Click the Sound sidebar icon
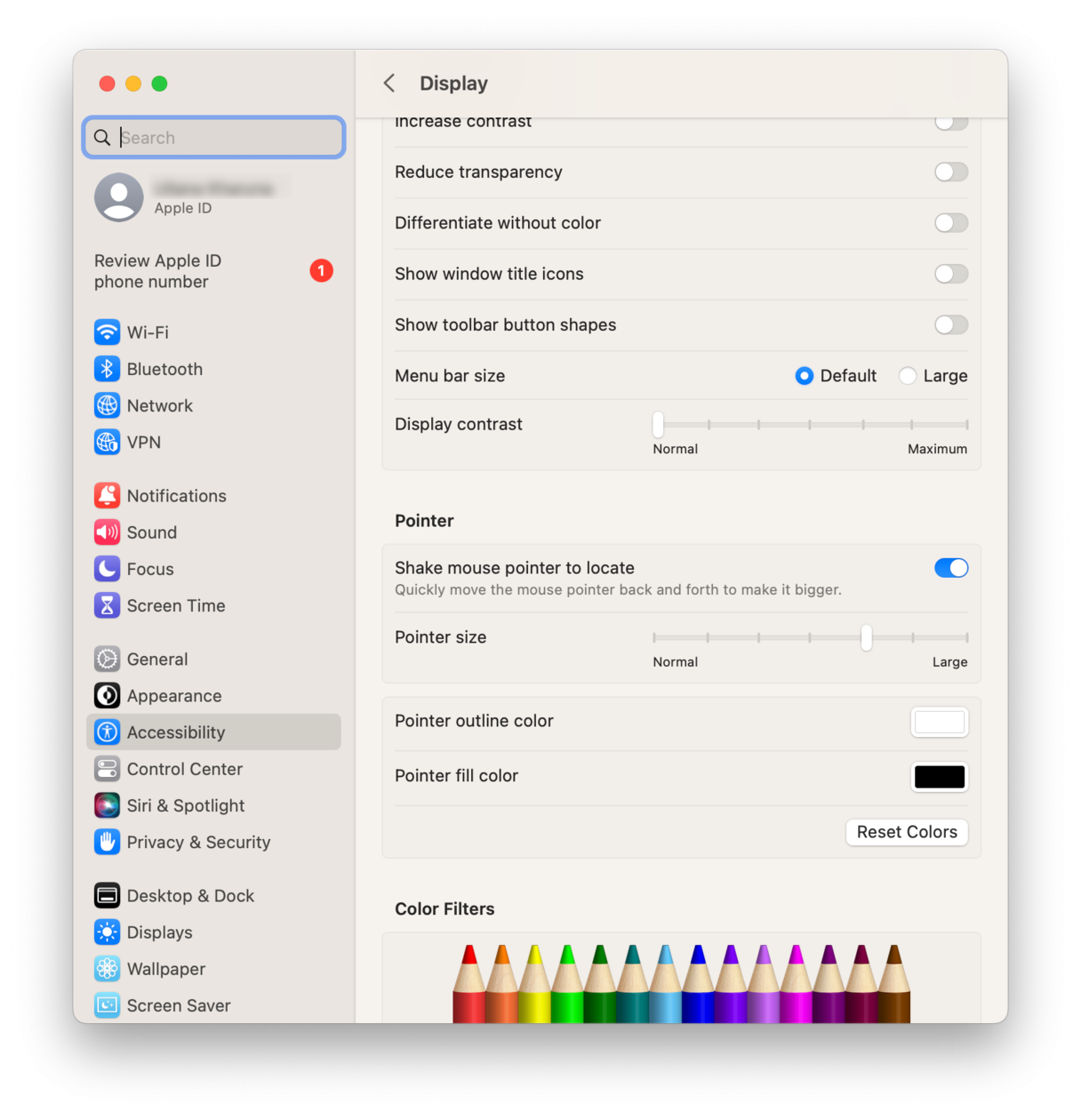This screenshot has width=1081, height=1120. (107, 532)
